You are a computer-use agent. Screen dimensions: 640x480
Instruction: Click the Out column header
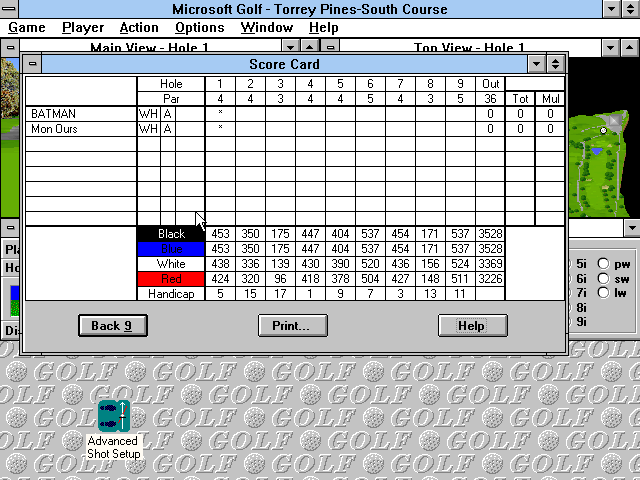[490, 84]
